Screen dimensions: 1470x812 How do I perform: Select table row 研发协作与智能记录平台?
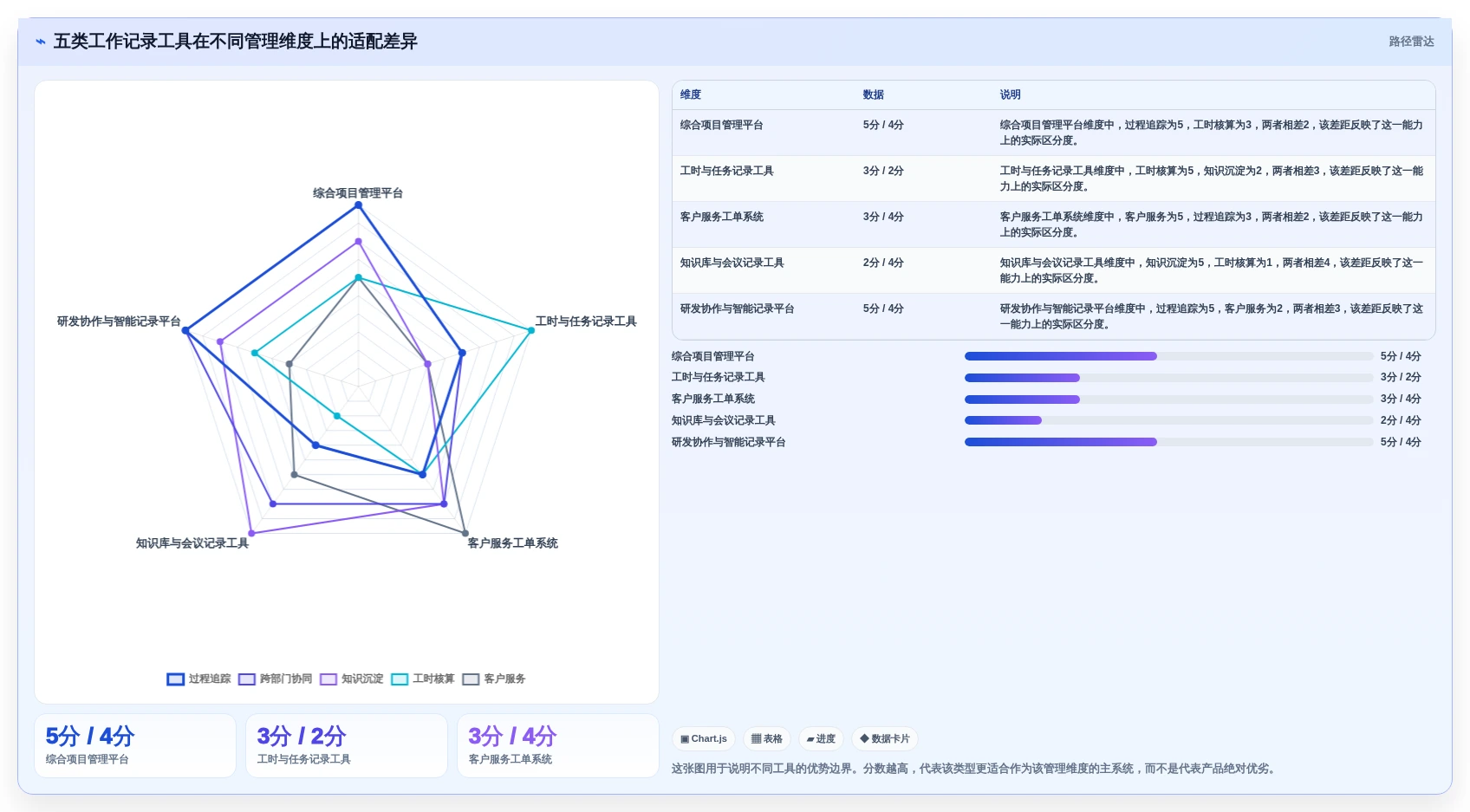tap(1054, 316)
